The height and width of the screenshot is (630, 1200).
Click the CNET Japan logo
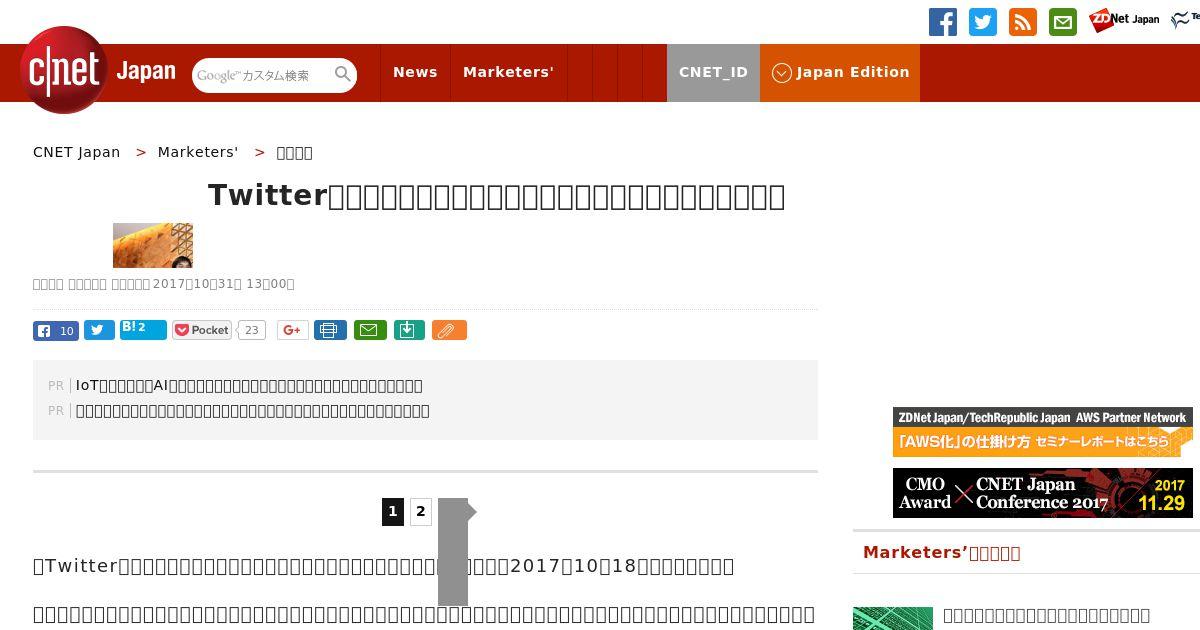[x=98, y=71]
